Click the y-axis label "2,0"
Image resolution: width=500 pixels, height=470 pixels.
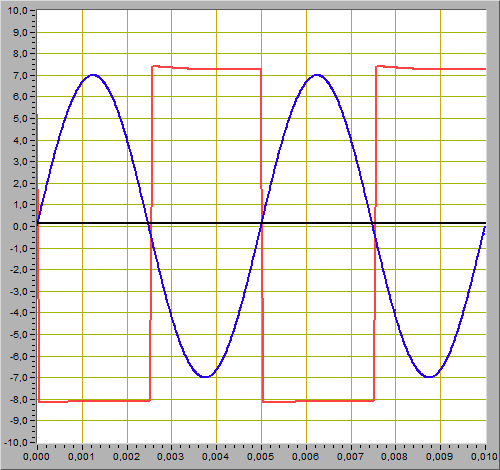20,183
